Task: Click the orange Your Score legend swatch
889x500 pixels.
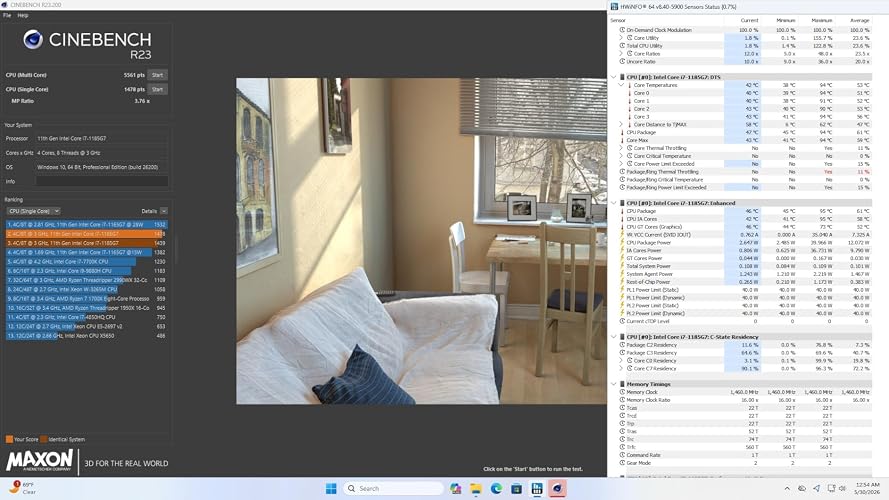Action: 9,439
